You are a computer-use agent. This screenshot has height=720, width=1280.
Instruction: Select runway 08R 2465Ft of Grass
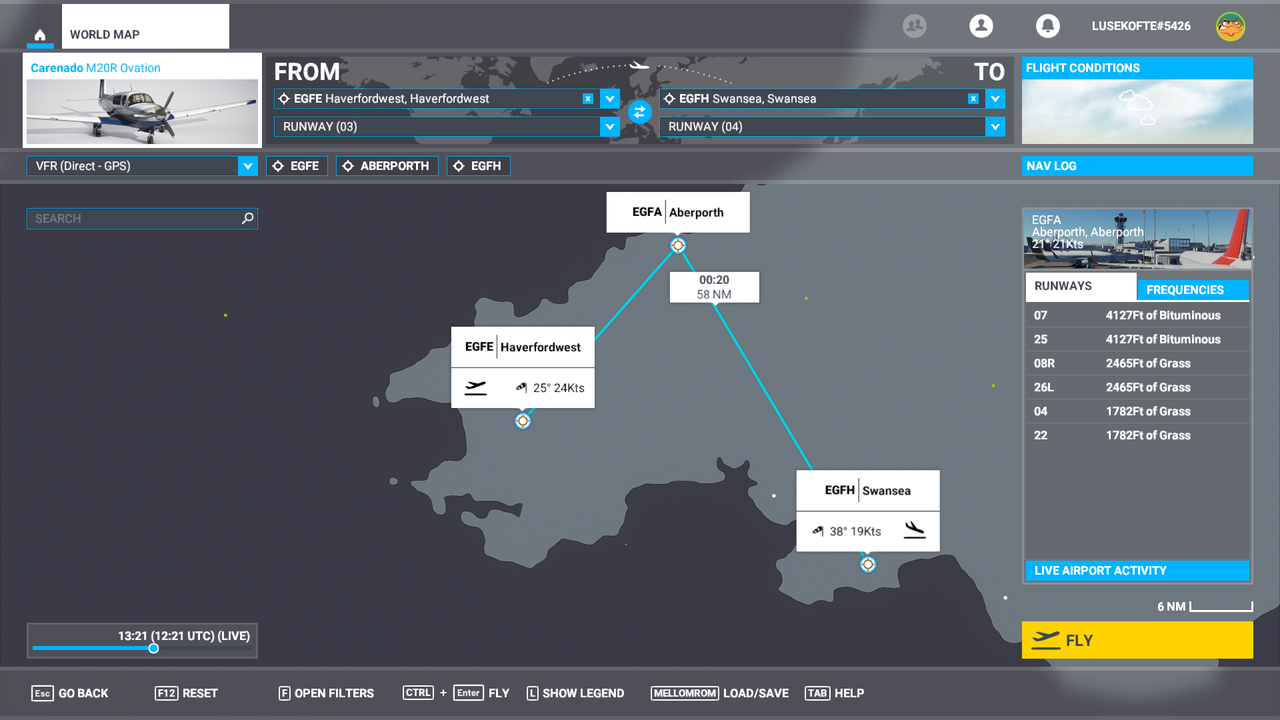1137,363
